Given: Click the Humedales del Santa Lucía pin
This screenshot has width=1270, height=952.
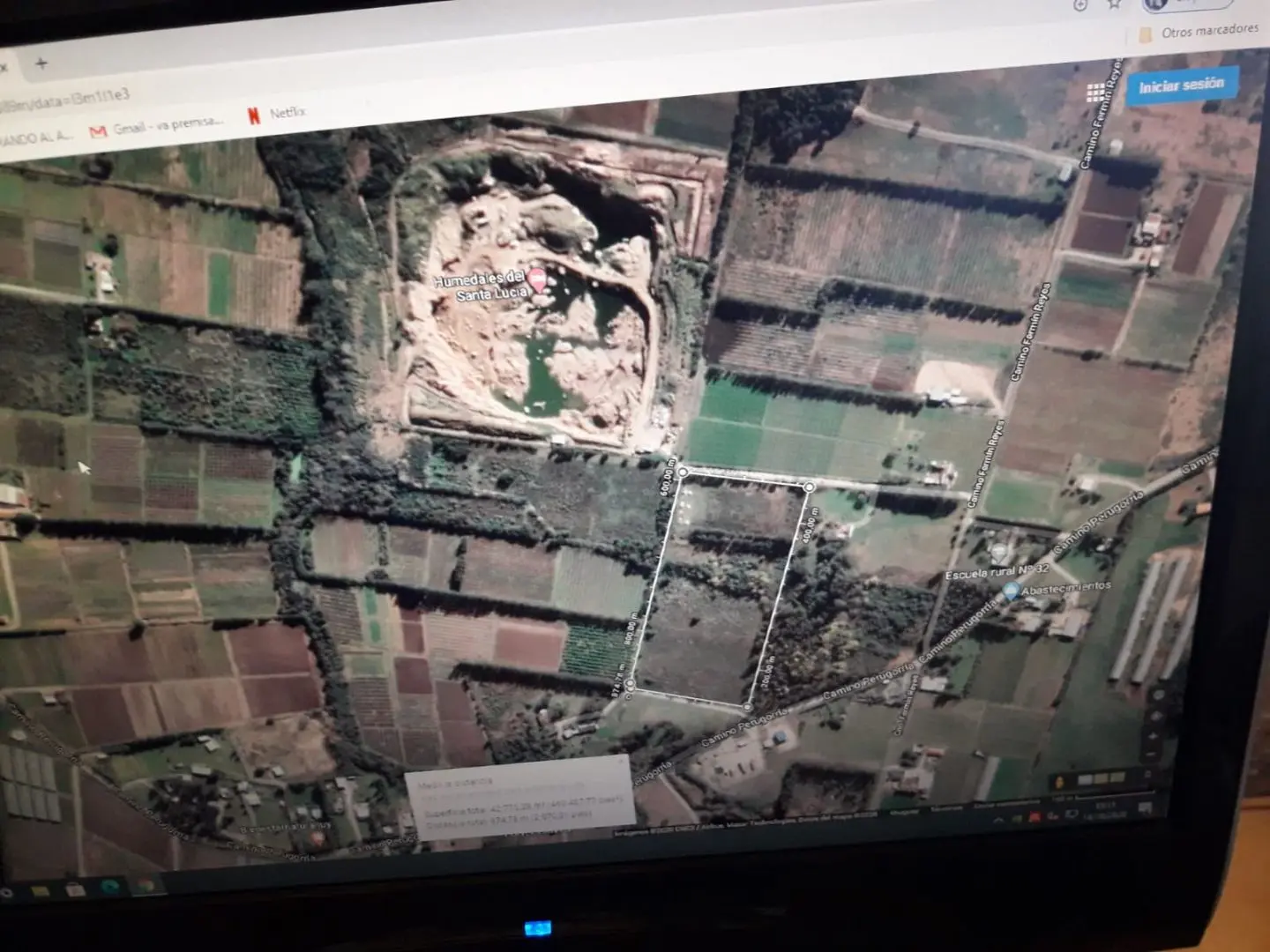Looking at the screenshot, I should (537, 282).
